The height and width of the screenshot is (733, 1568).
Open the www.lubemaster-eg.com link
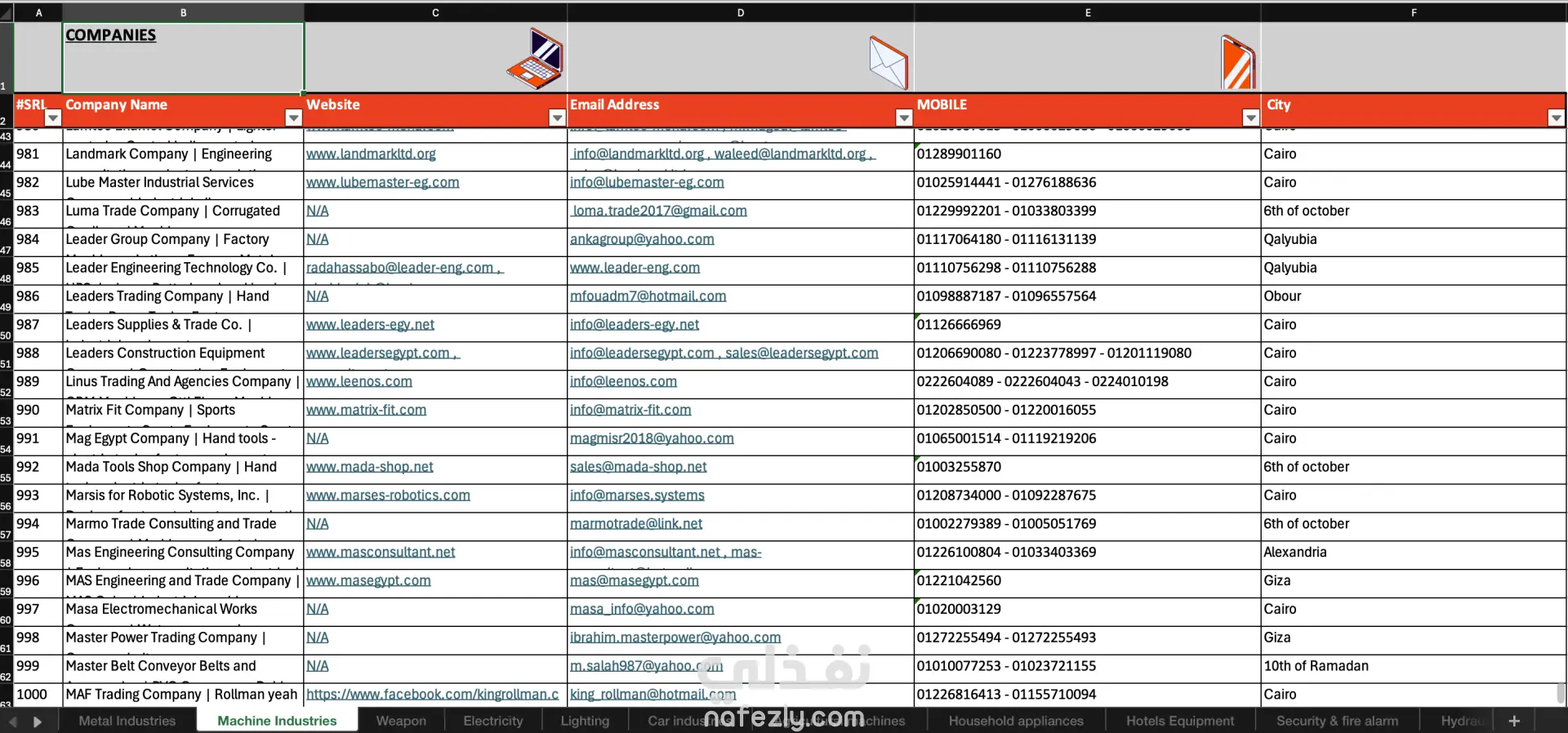382,183
